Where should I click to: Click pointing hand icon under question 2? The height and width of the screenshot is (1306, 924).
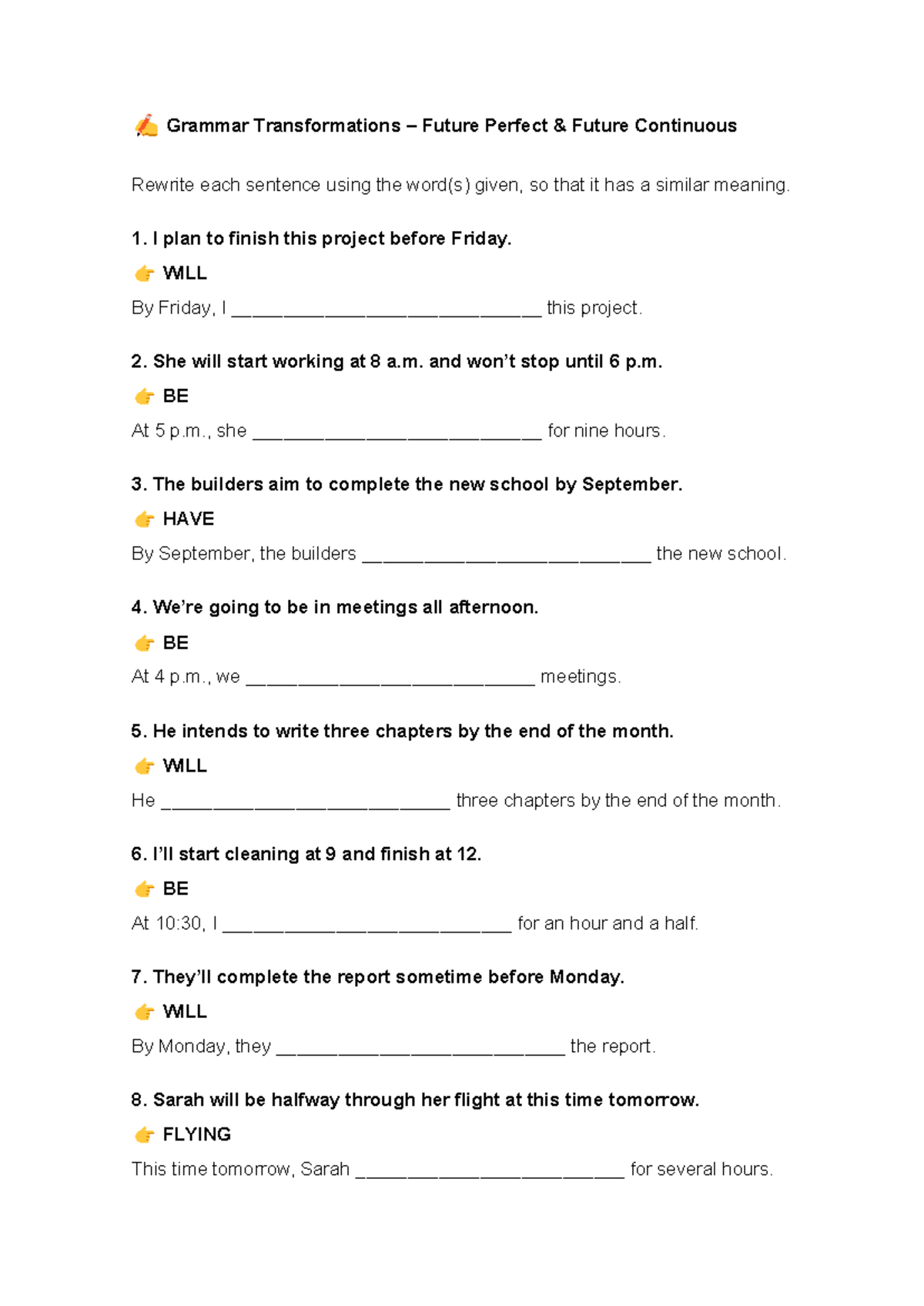click(x=144, y=397)
